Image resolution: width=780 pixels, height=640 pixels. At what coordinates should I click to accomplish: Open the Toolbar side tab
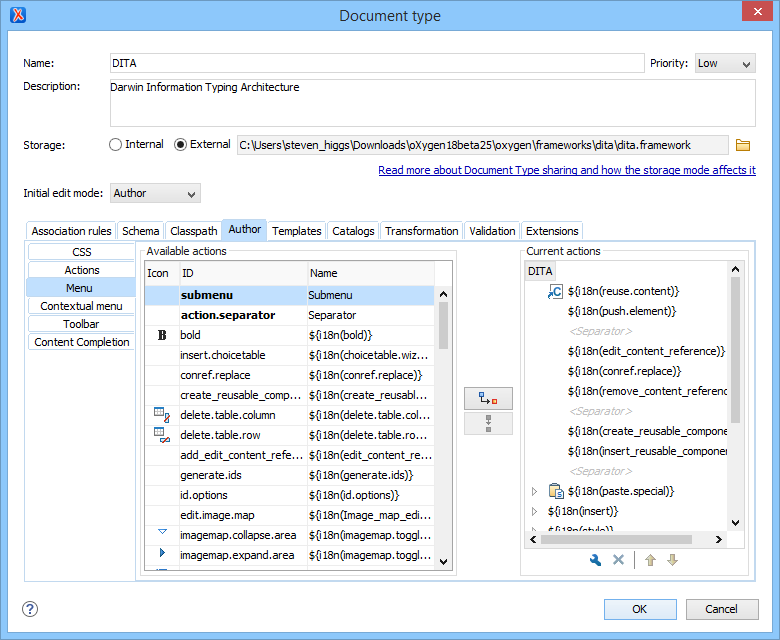(82, 324)
